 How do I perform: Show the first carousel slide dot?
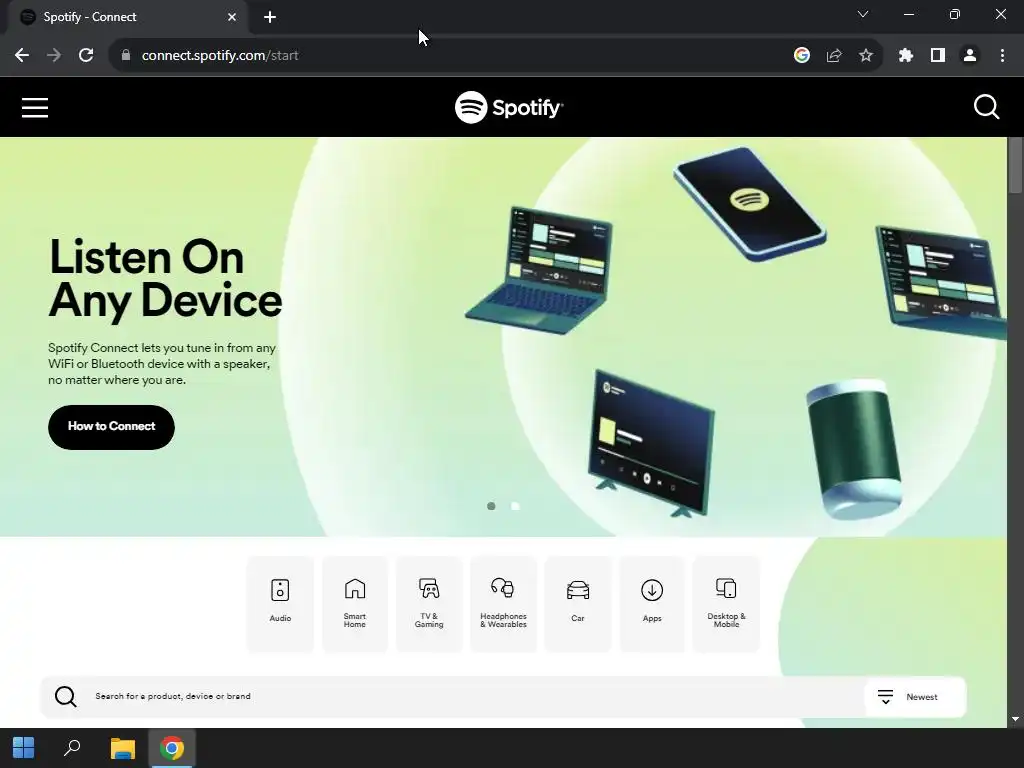(x=491, y=506)
